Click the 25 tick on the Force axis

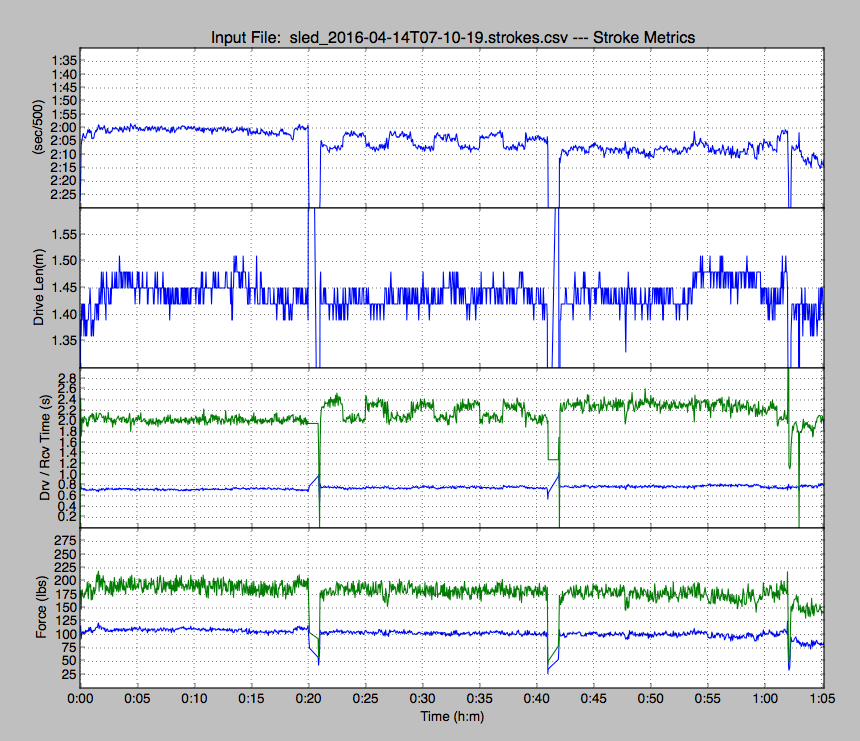(x=68, y=674)
